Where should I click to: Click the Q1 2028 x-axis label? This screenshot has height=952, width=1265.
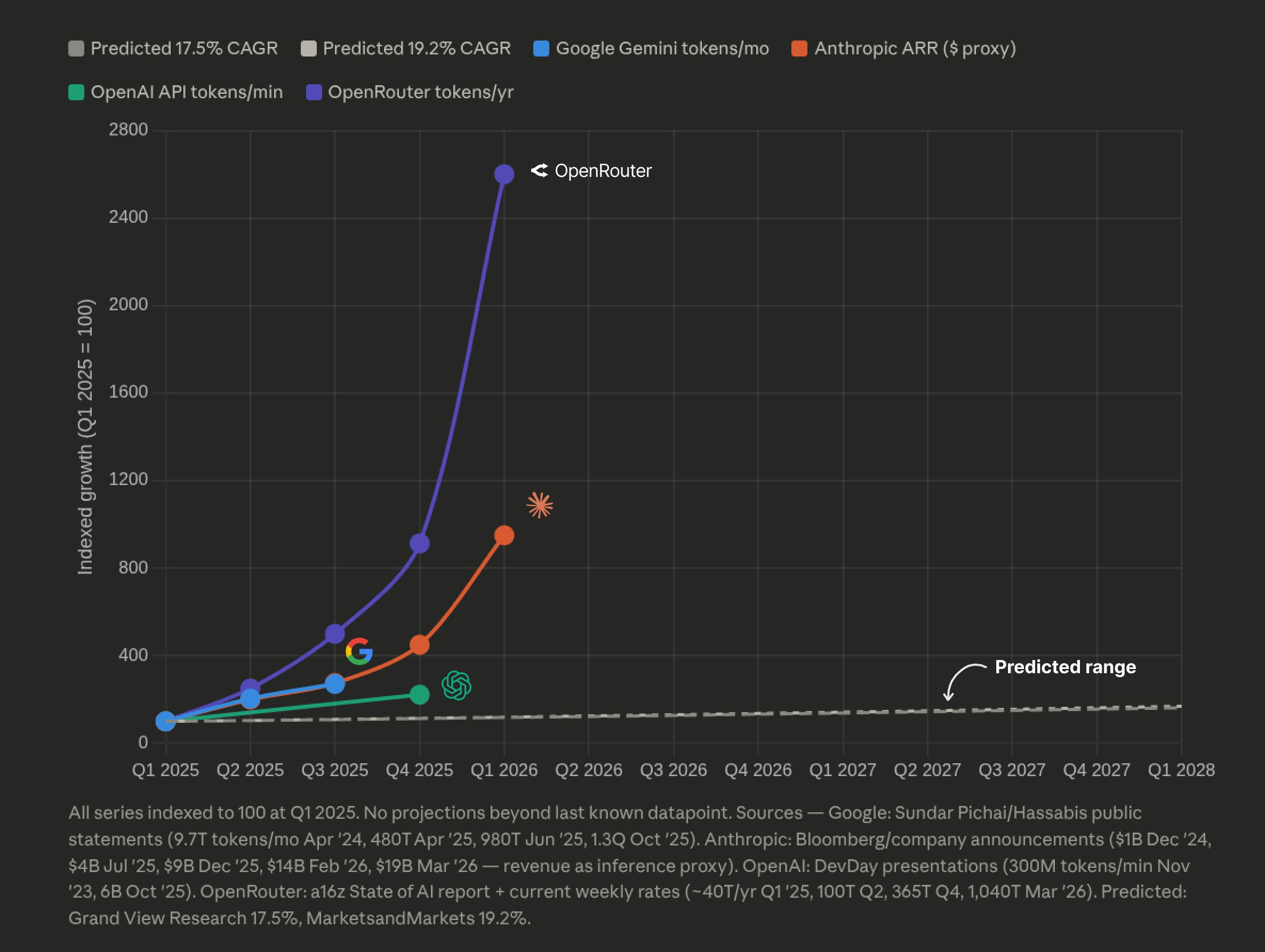pos(1181,770)
